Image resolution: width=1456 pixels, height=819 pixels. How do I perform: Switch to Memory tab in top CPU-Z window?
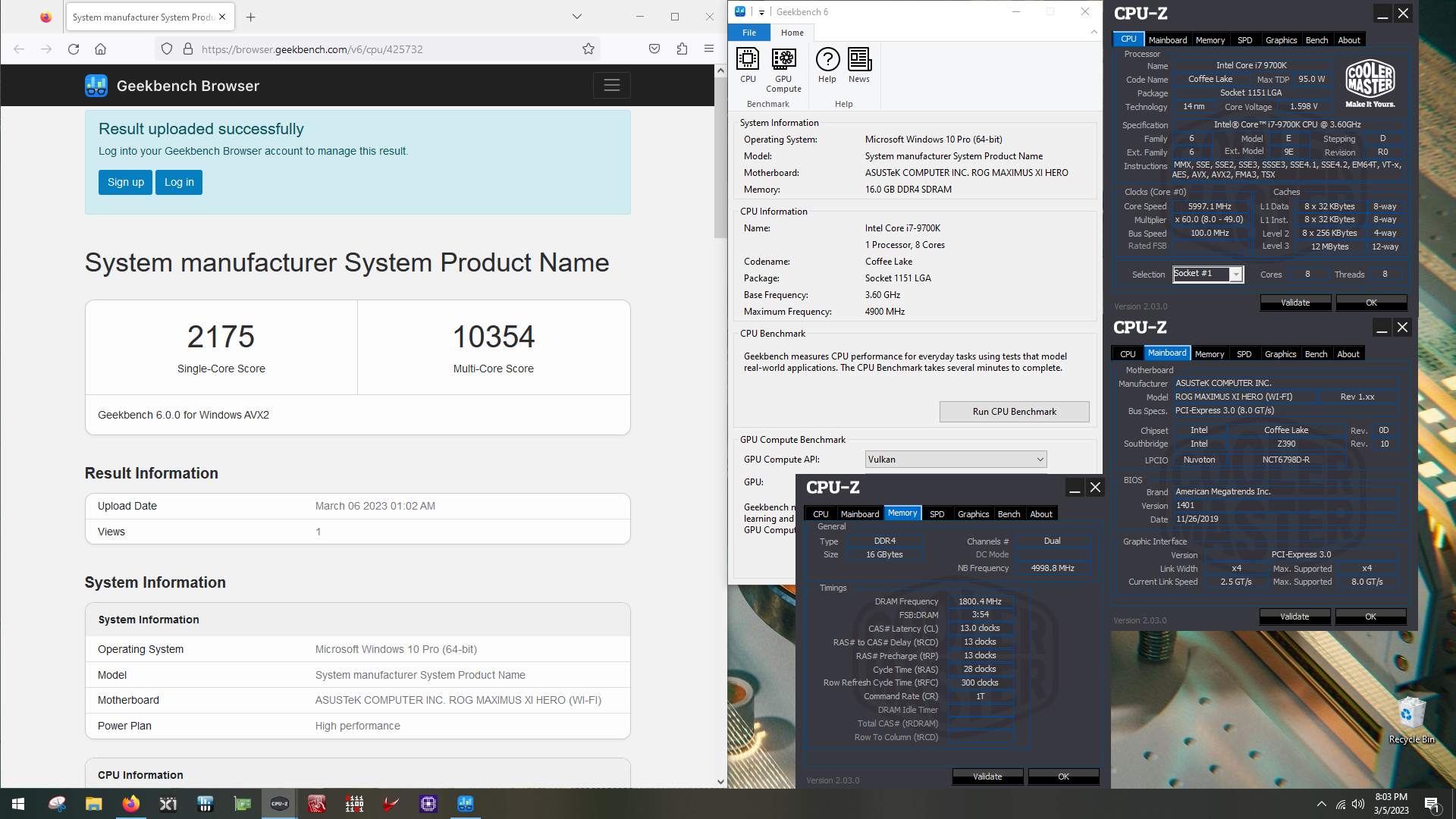[1210, 40]
